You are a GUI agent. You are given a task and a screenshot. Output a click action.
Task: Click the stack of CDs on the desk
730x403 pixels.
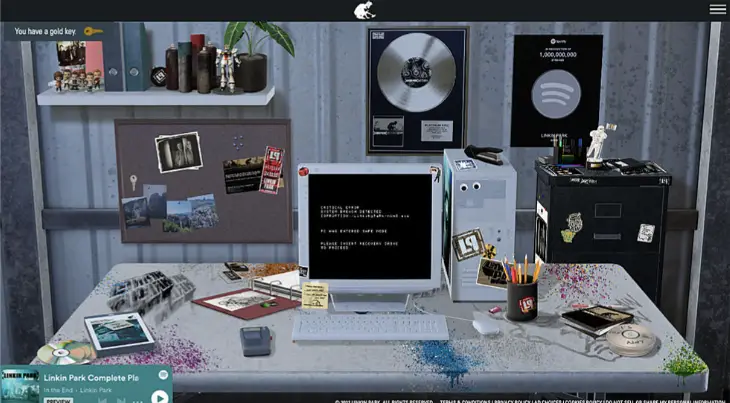pyautogui.click(x=65, y=352)
